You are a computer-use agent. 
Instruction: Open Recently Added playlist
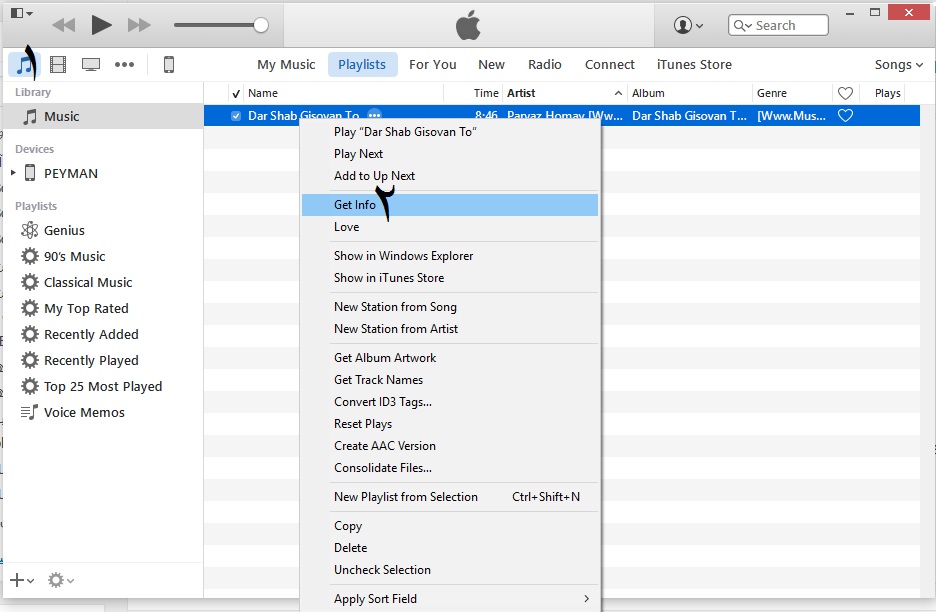tap(91, 334)
